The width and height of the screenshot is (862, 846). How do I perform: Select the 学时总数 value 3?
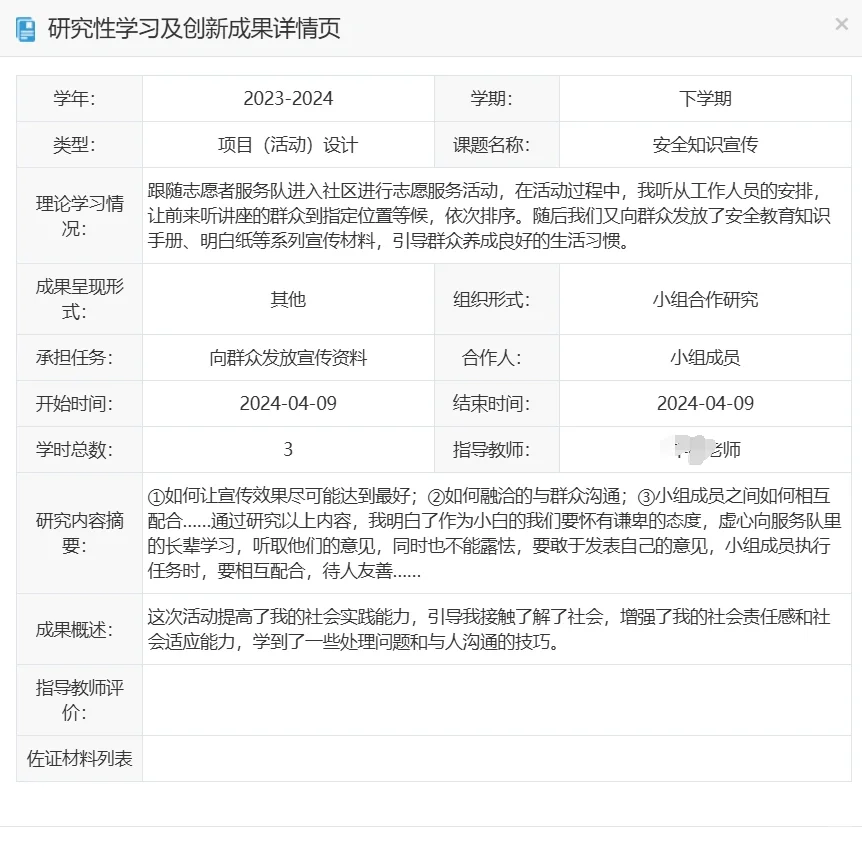288,450
